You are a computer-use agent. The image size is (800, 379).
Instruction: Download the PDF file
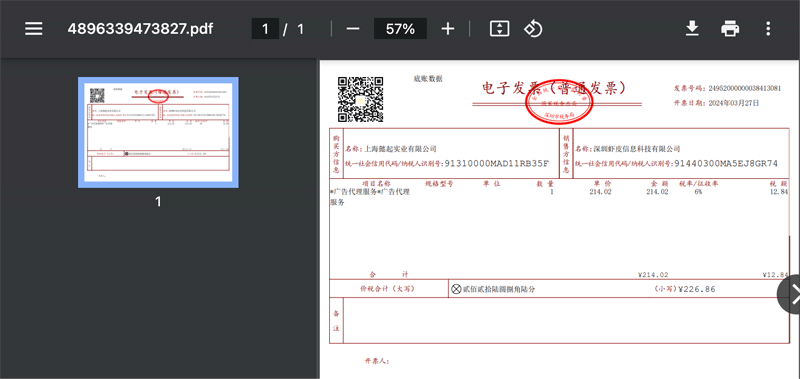coord(691,29)
